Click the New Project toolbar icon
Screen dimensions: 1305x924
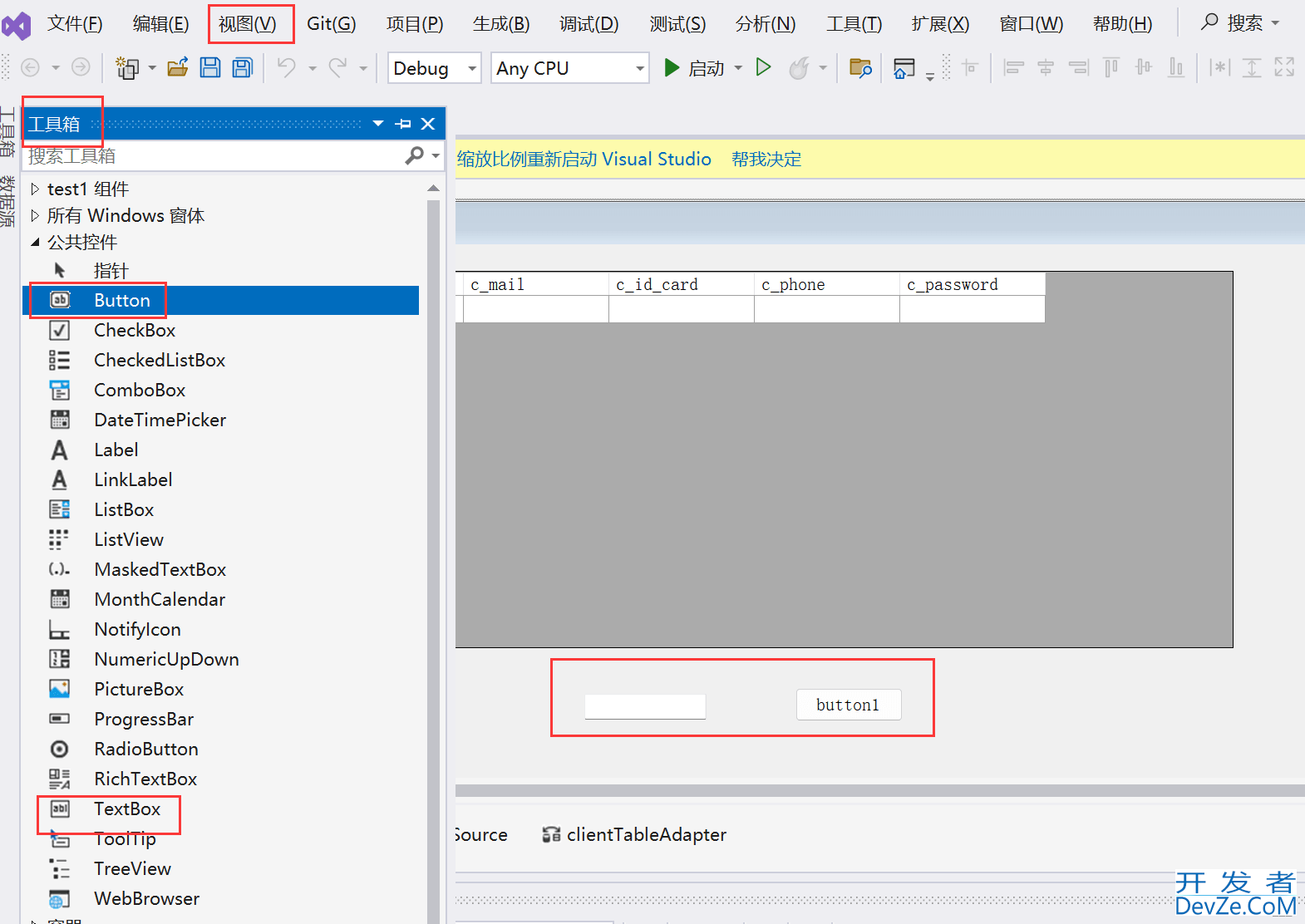tap(127, 67)
